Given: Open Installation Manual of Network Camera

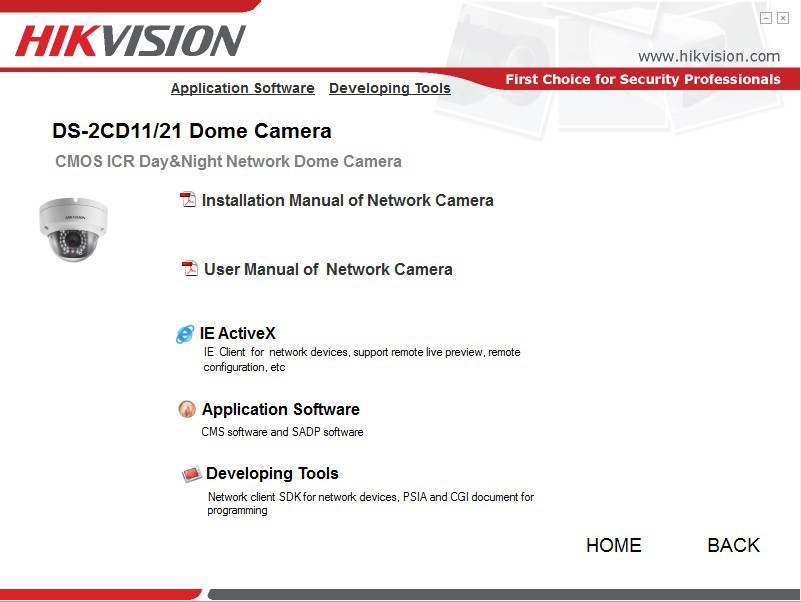Looking at the screenshot, I should (x=347, y=200).
